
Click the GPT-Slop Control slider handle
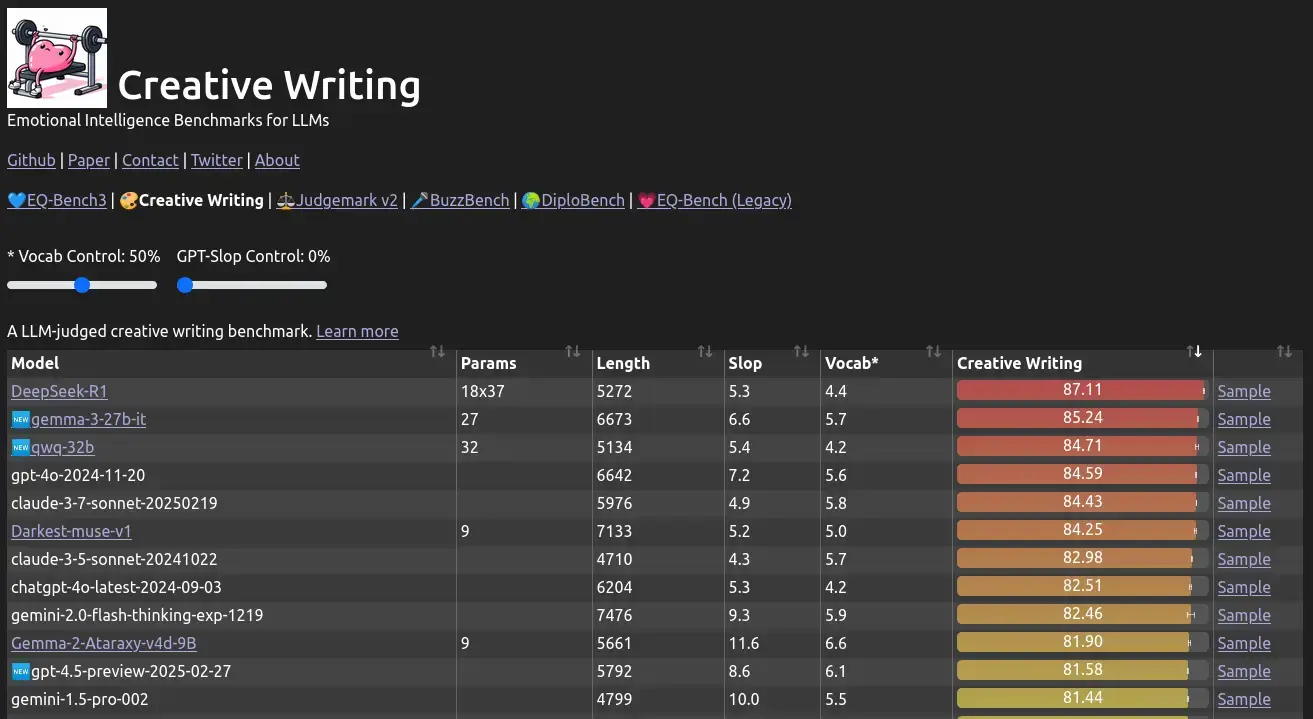(x=185, y=285)
